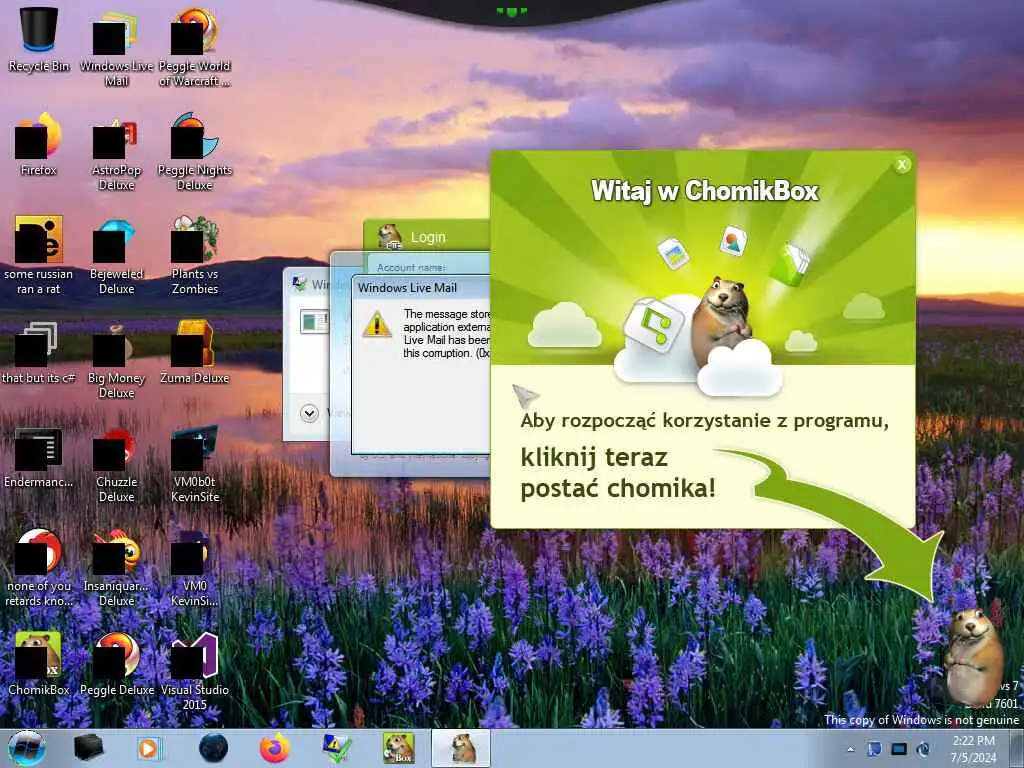
Task: Select ChomikBox desktop shortcut
Action: [x=39, y=663]
